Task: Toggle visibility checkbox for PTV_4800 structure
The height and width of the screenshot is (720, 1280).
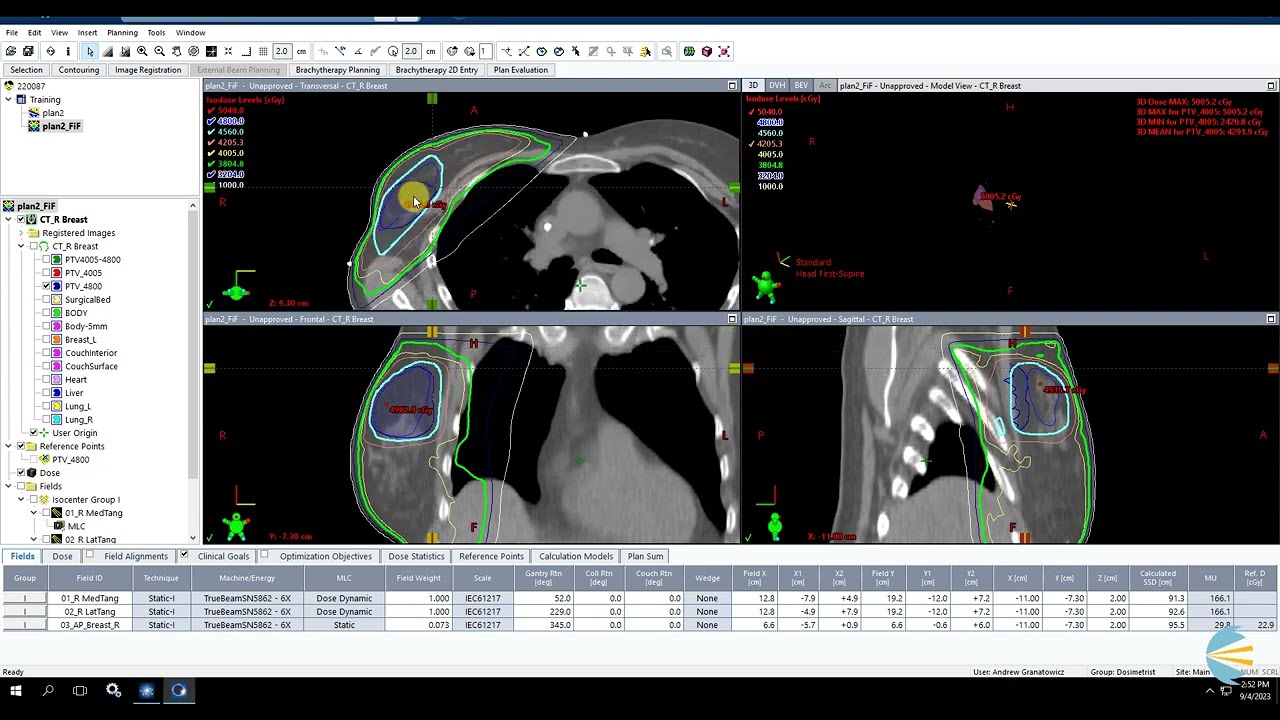Action: click(46, 286)
